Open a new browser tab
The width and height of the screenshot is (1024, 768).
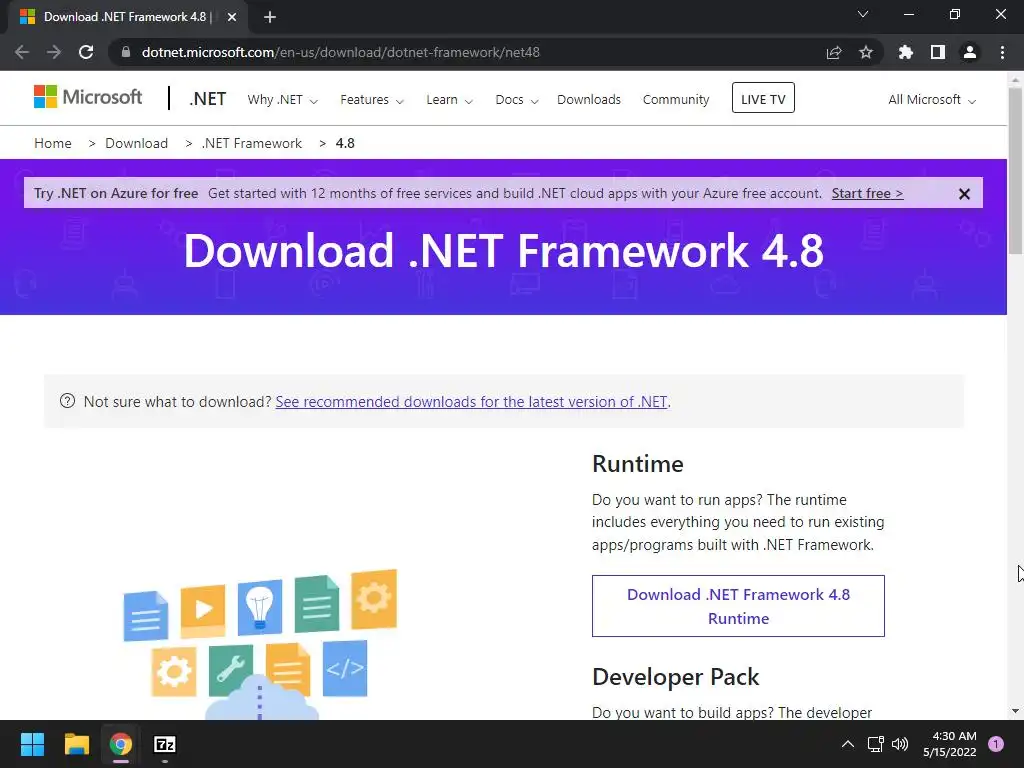tap(270, 17)
